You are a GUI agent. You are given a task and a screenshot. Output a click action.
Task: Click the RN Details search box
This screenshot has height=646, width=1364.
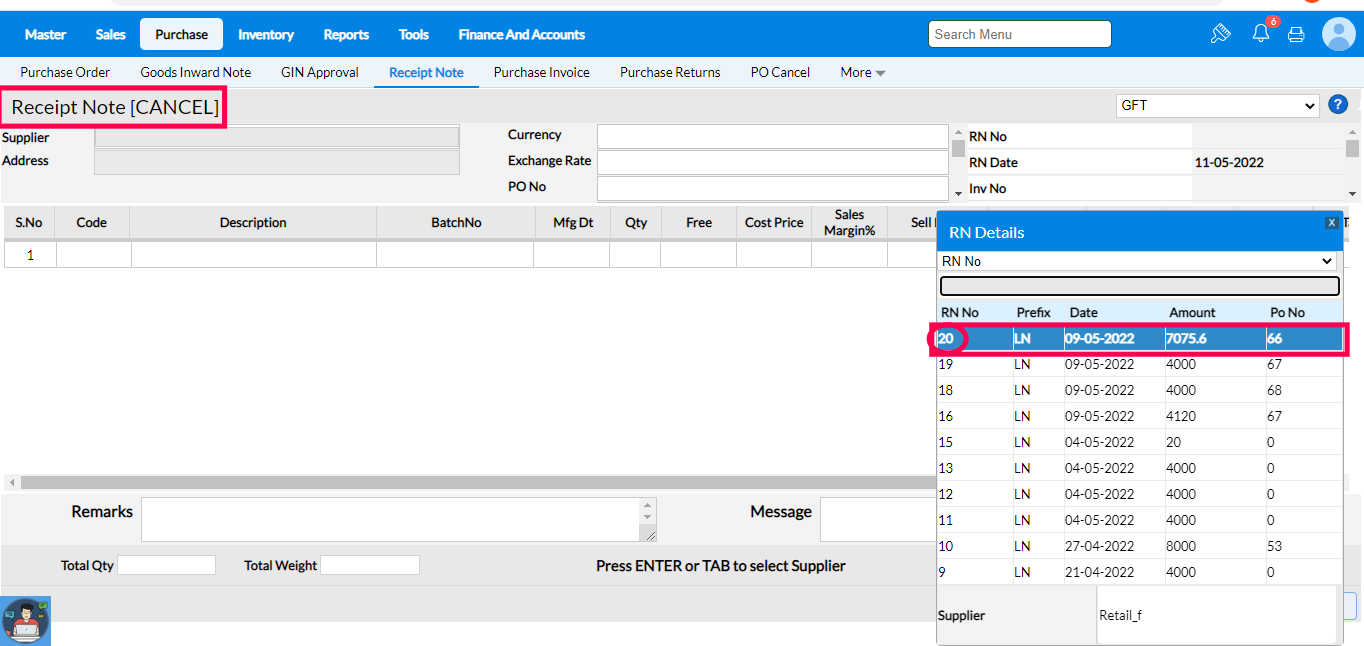1139,286
